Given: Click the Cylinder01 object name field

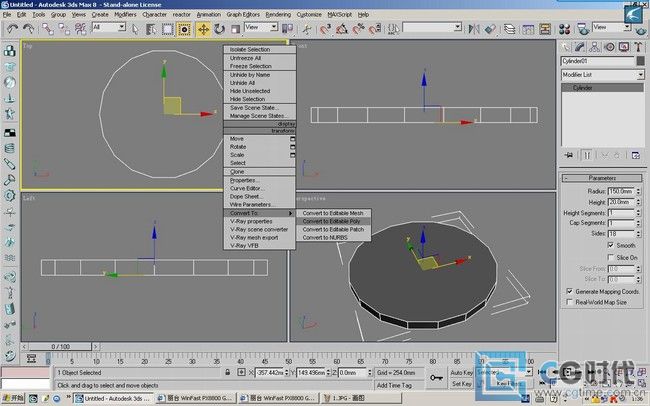Looking at the screenshot, I should tap(597, 61).
